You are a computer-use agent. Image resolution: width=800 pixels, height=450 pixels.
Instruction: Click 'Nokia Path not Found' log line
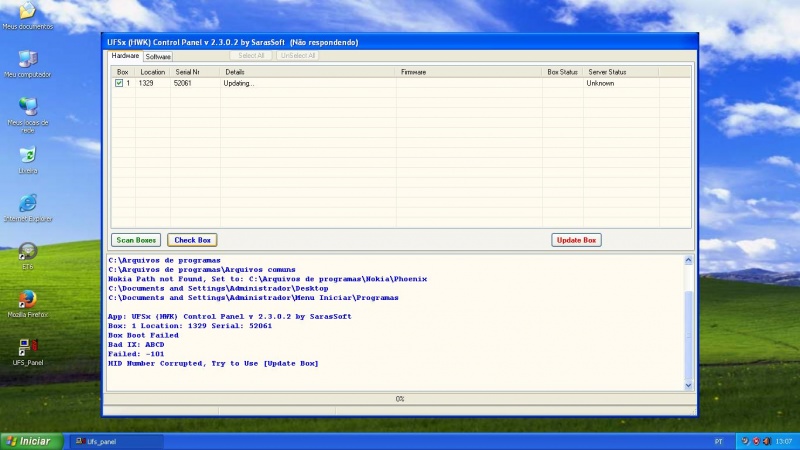pos(267,279)
